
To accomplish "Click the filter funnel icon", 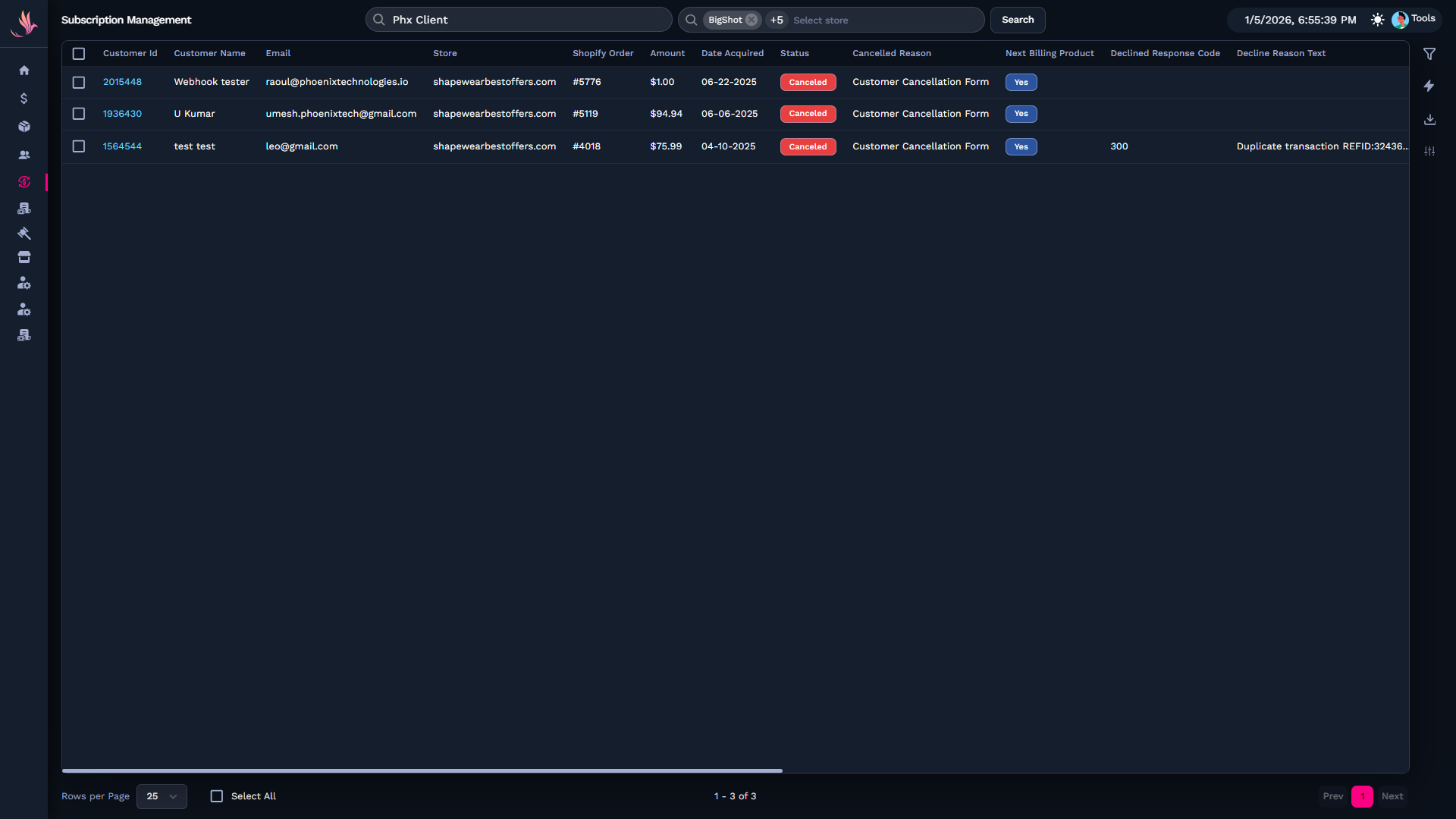I will (1429, 54).
